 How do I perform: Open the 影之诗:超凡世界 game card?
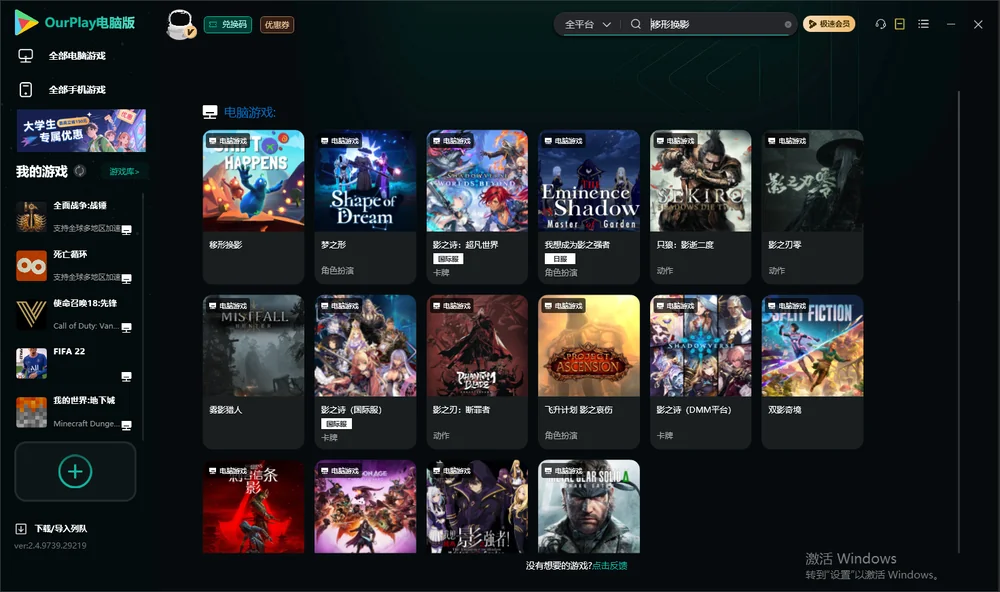[x=477, y=207]
